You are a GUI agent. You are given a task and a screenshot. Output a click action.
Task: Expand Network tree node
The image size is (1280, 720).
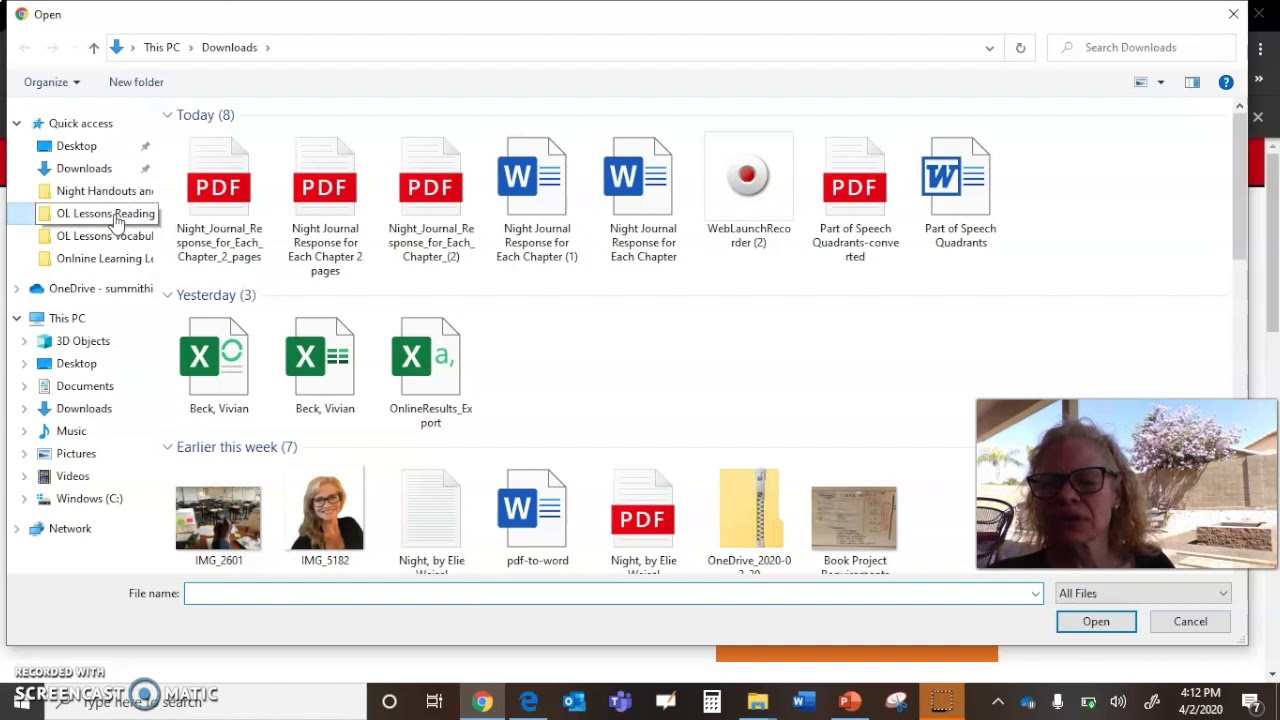(x=16, y=529)
